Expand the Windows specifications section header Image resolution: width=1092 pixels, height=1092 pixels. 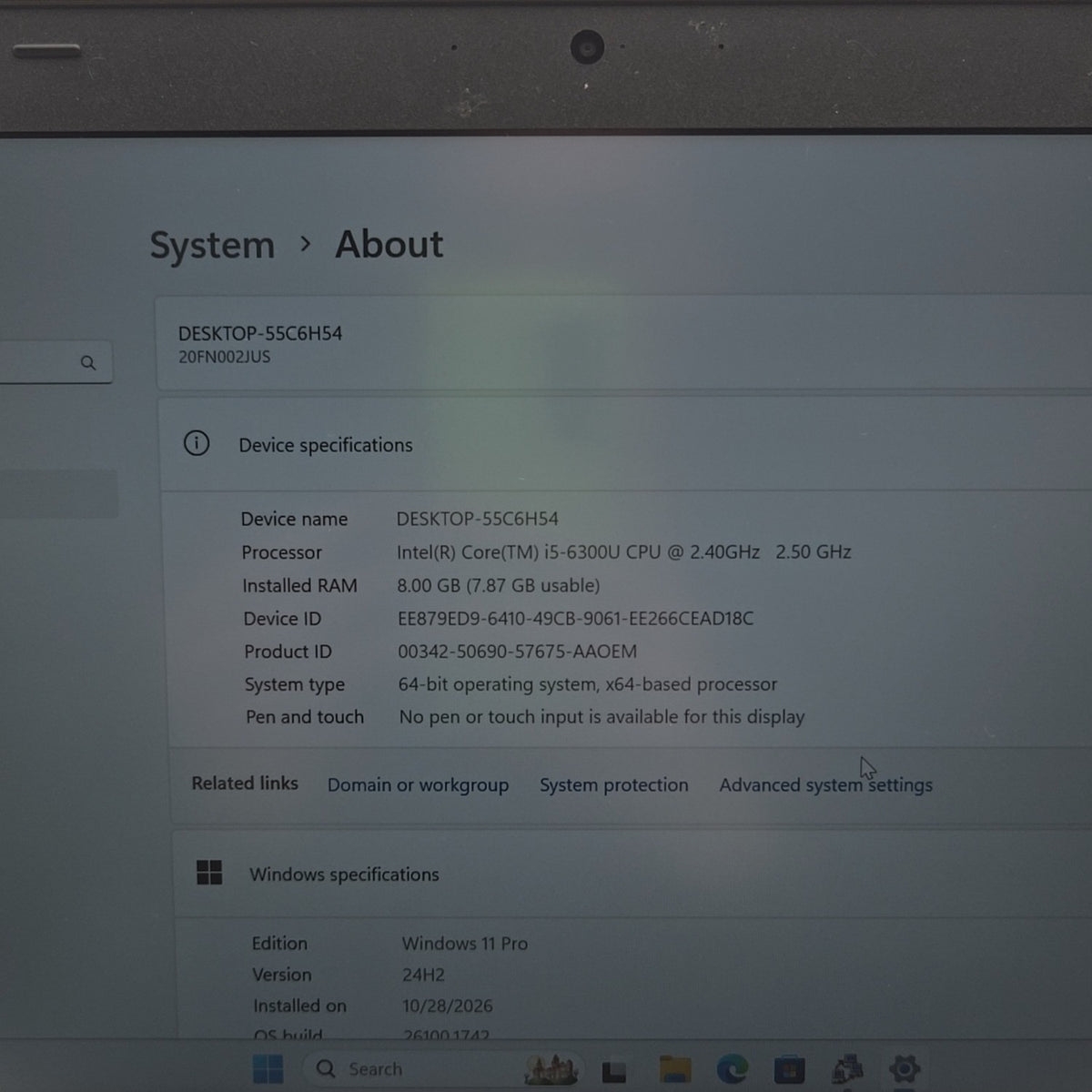click(x=632, y=874)
